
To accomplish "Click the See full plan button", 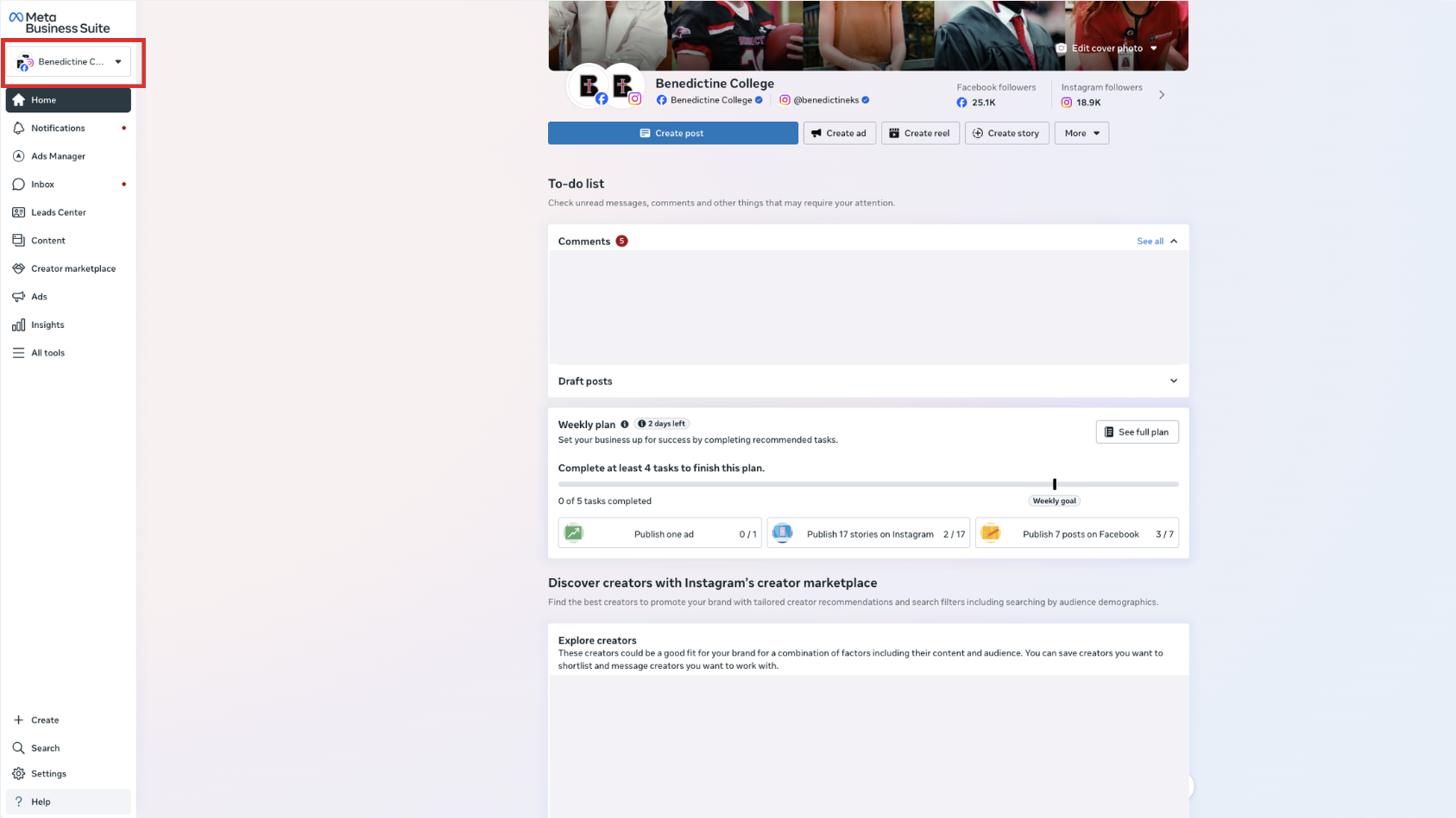I will click(1137, 432).
